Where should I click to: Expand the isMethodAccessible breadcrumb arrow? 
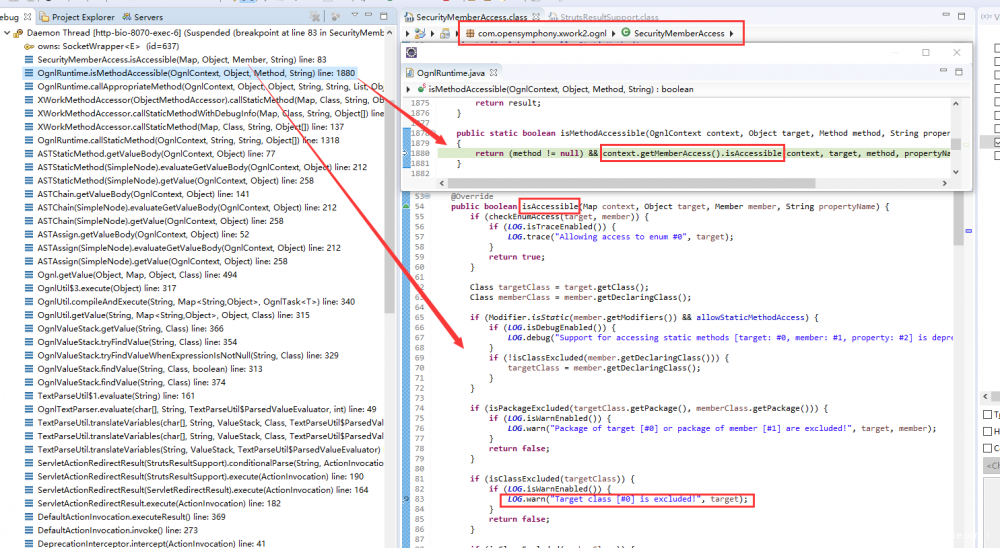(x=408, y=89)
